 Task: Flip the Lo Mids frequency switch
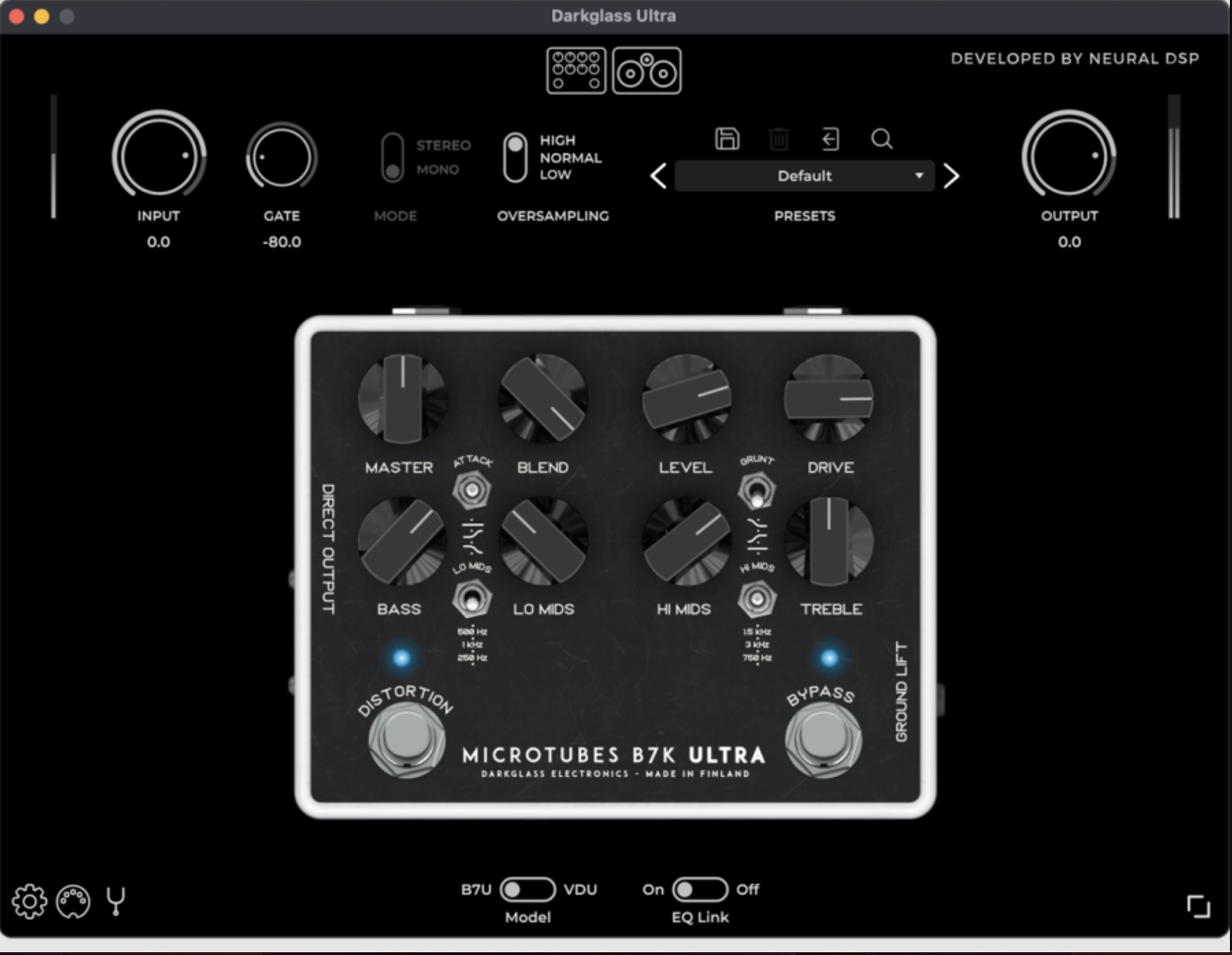(472, 599)
